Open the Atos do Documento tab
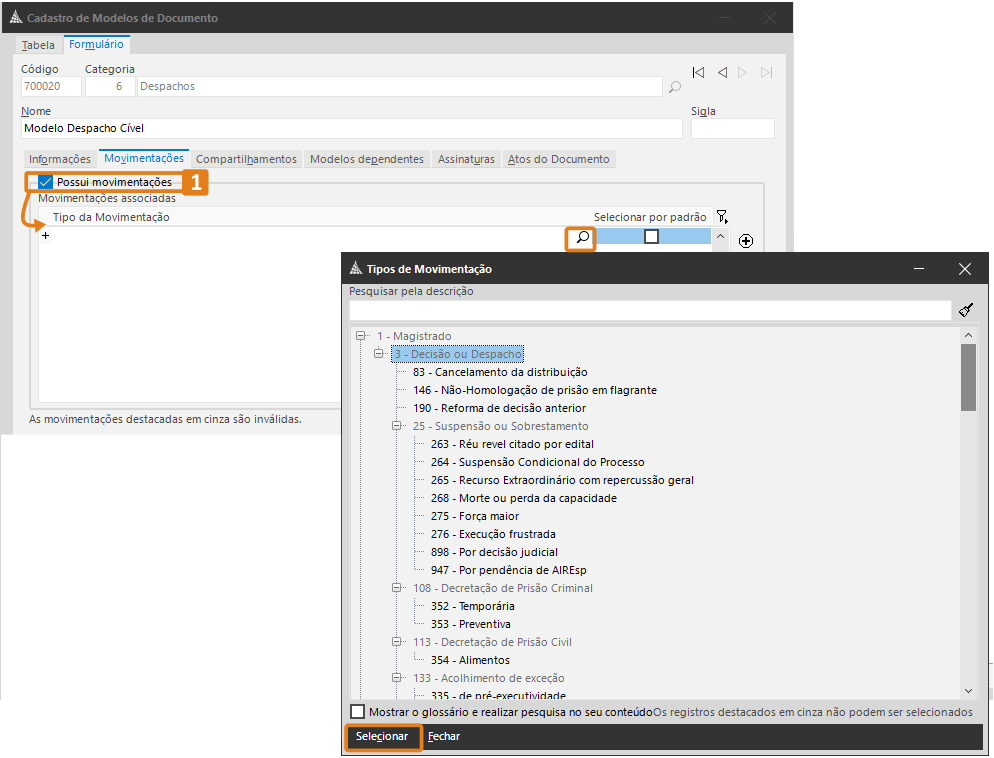This screenshot has height=758, width=994. point(558,159)
